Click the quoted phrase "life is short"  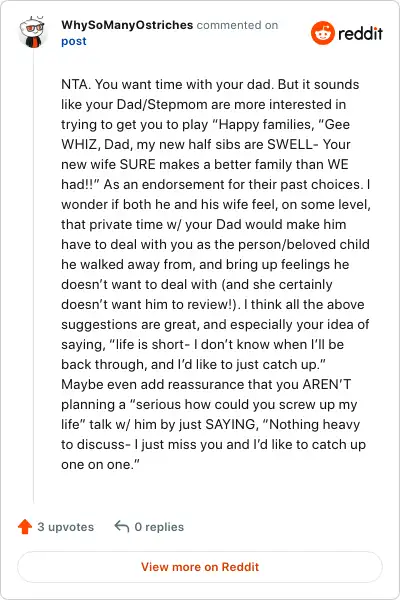[150, 344]
